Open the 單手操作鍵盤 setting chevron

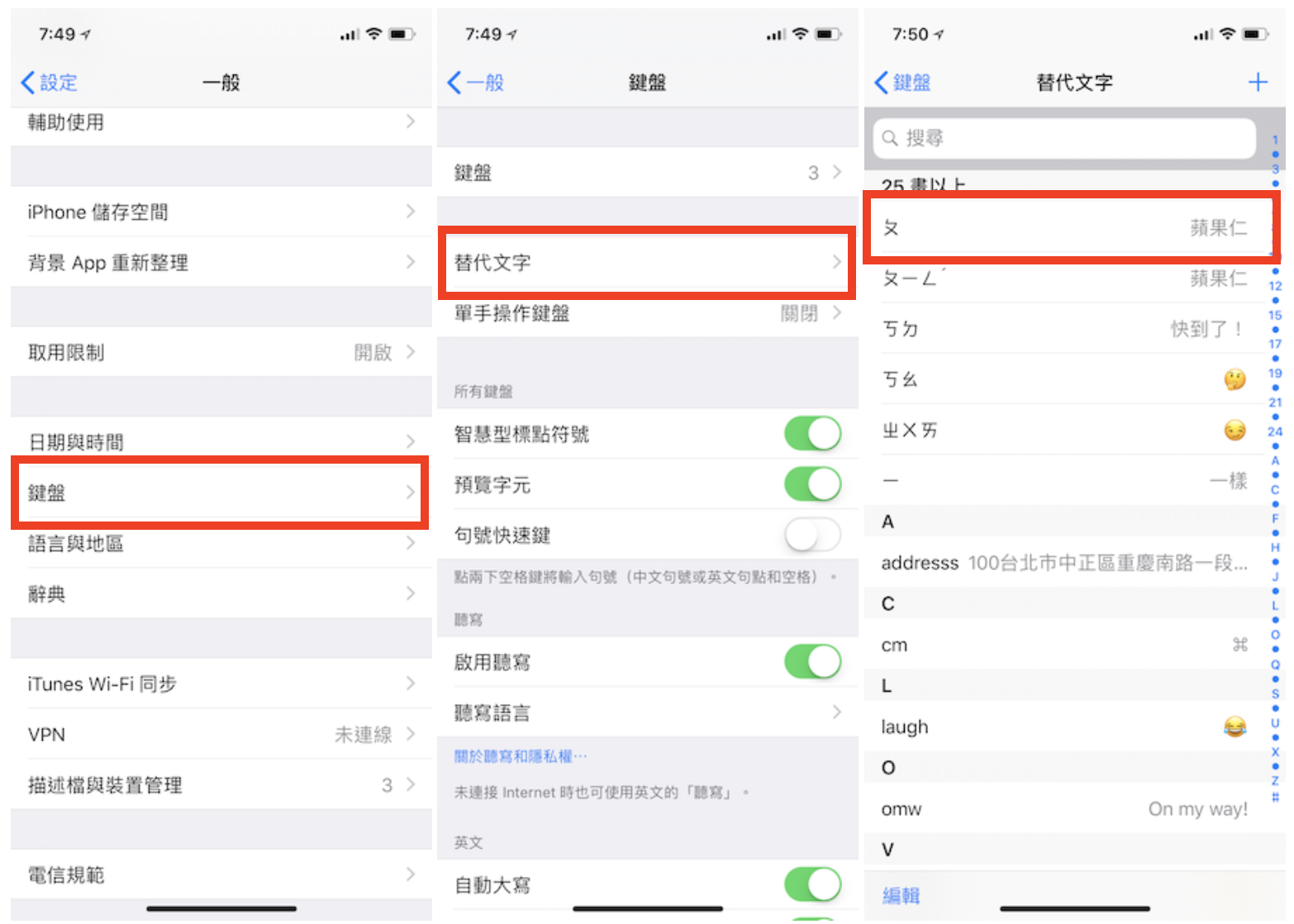(x=837, y=313)
